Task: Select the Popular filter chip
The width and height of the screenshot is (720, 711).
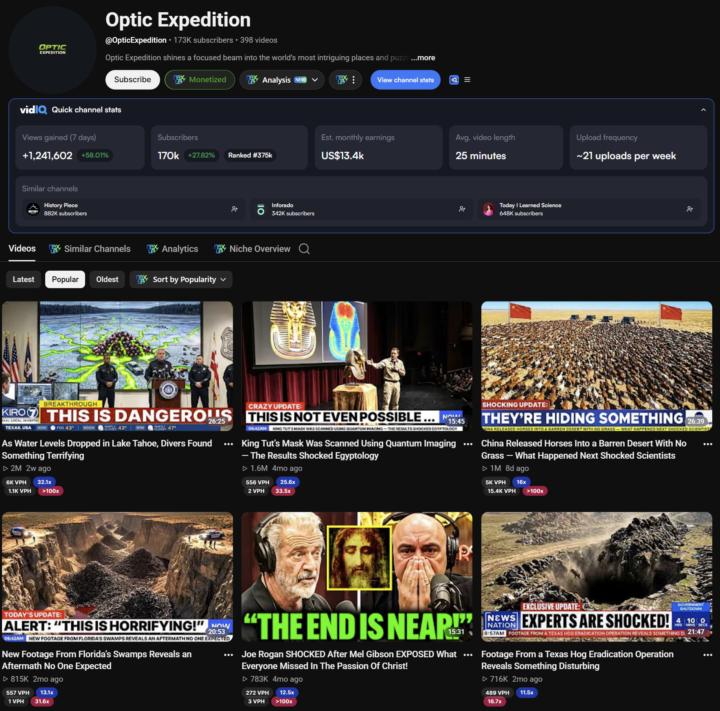Action: tap(65, 279)
